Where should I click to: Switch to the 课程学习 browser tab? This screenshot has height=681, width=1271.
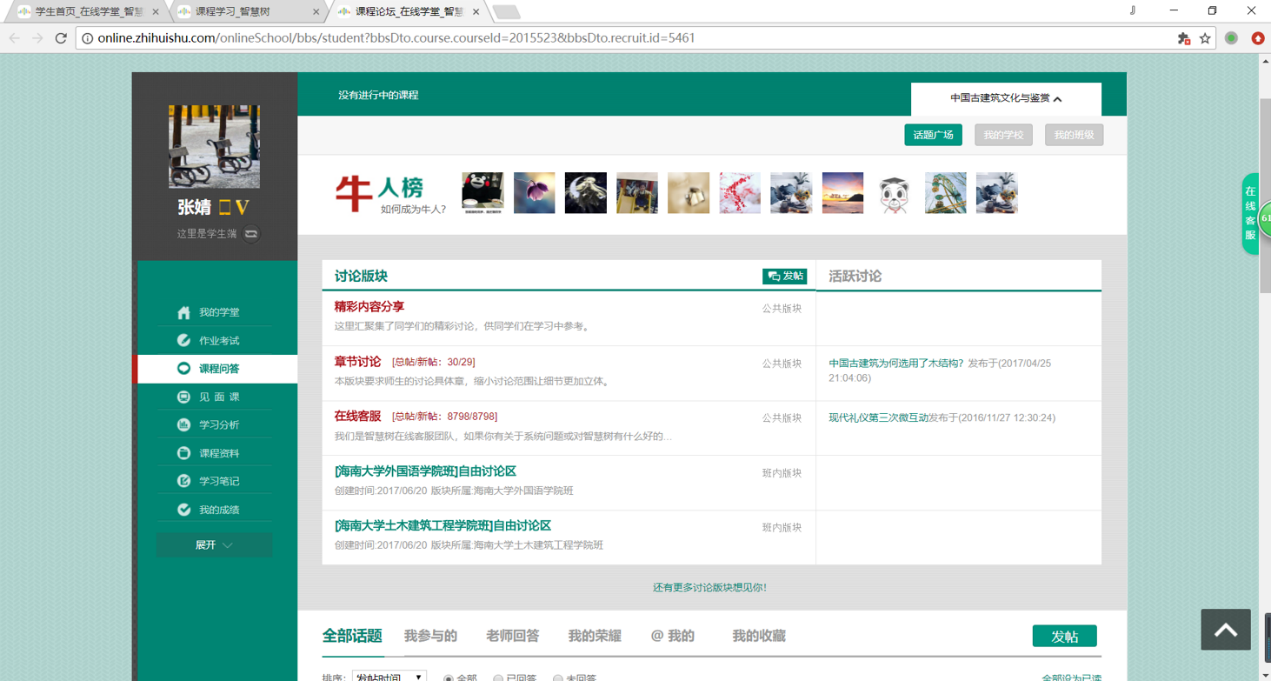[x=246, y=11]
